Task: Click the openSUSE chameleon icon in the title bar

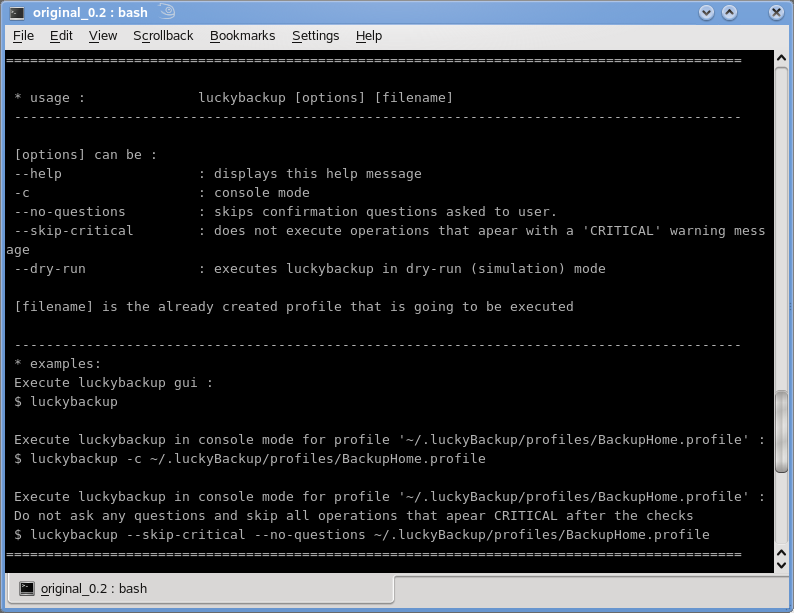Action: [x=167, y=11]
